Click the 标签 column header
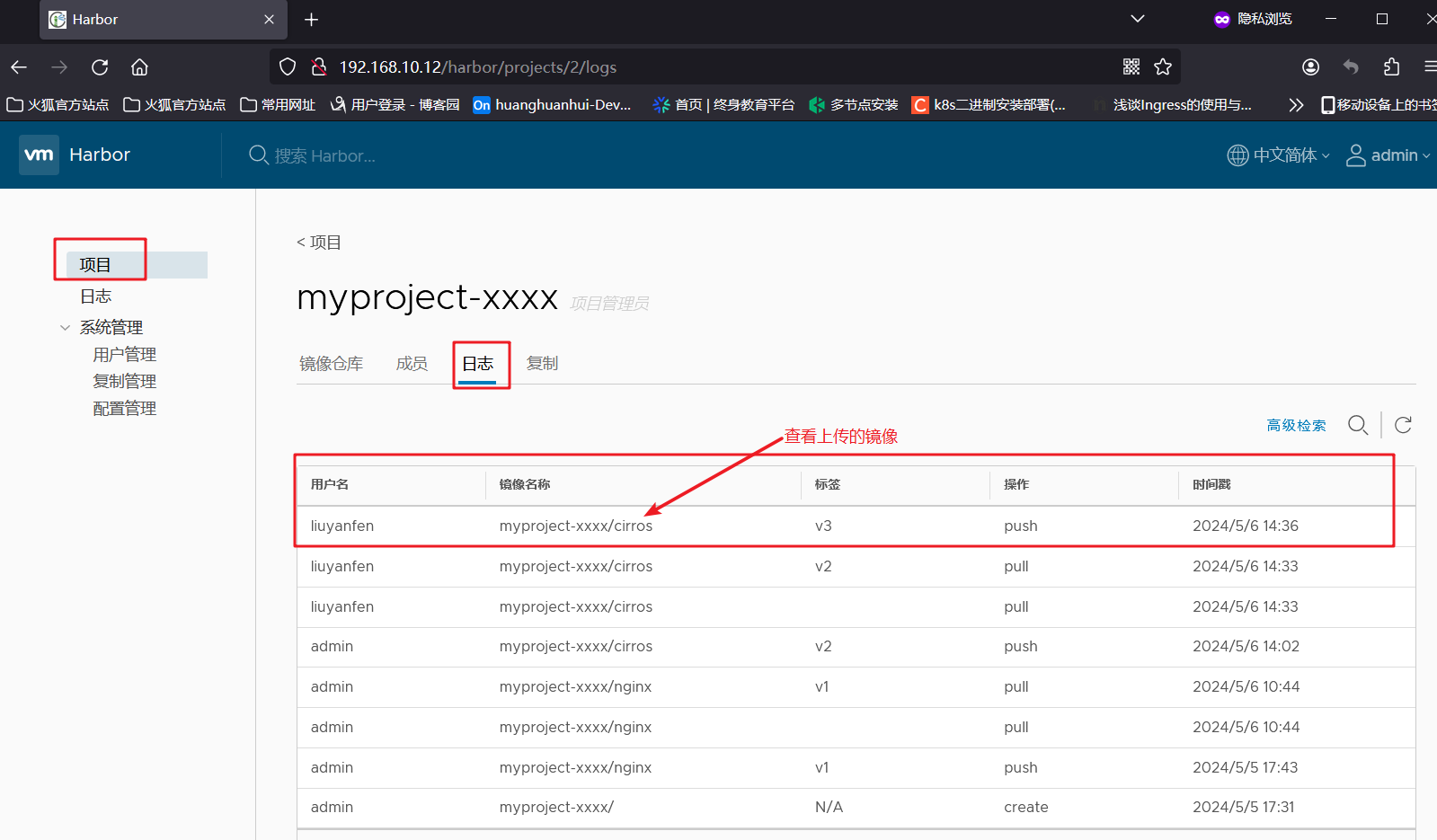Screen dimensions: 1437x840 click(828, 484)
